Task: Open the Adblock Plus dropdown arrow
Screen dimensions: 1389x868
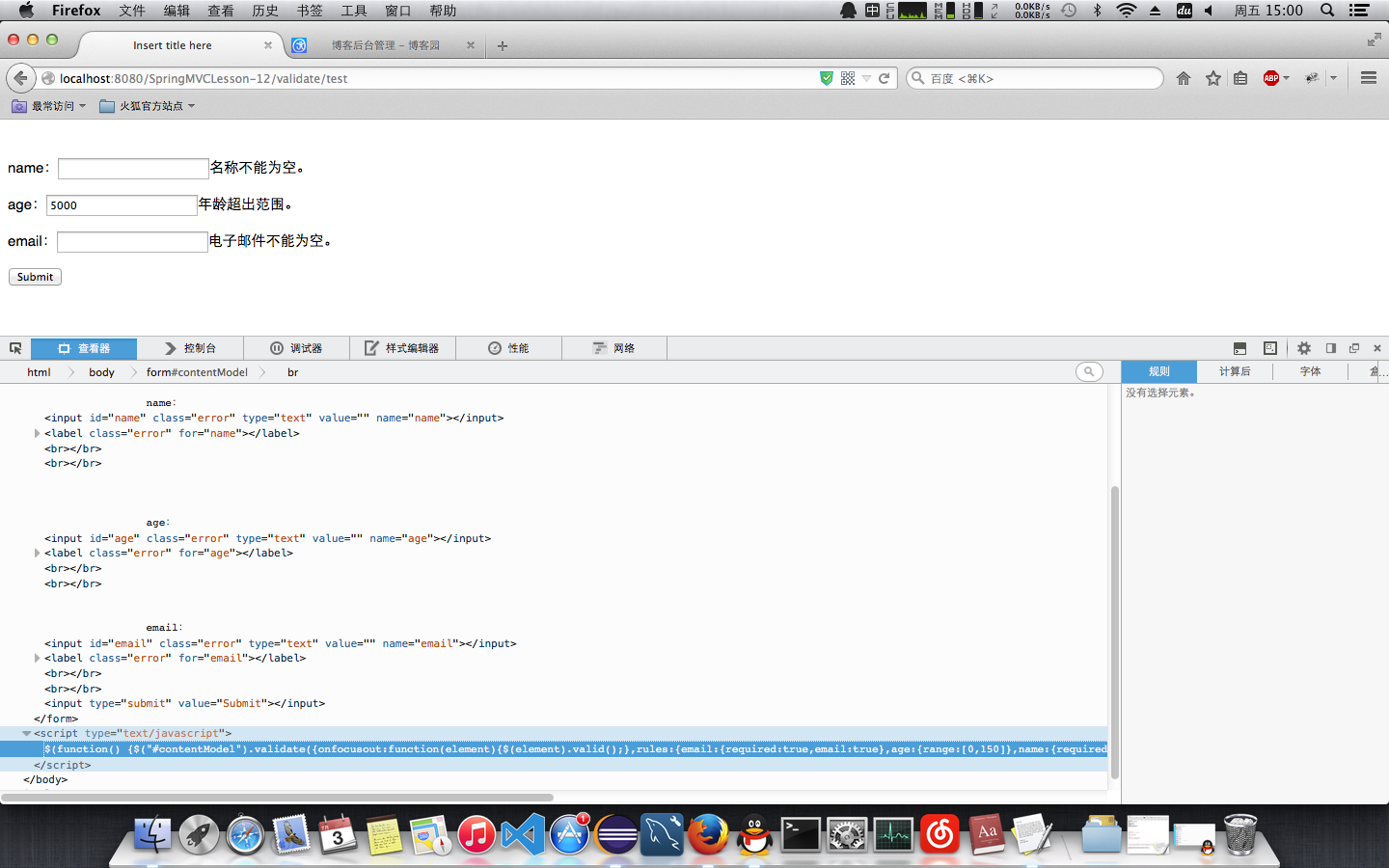Action: click(x=1286, y=78)
